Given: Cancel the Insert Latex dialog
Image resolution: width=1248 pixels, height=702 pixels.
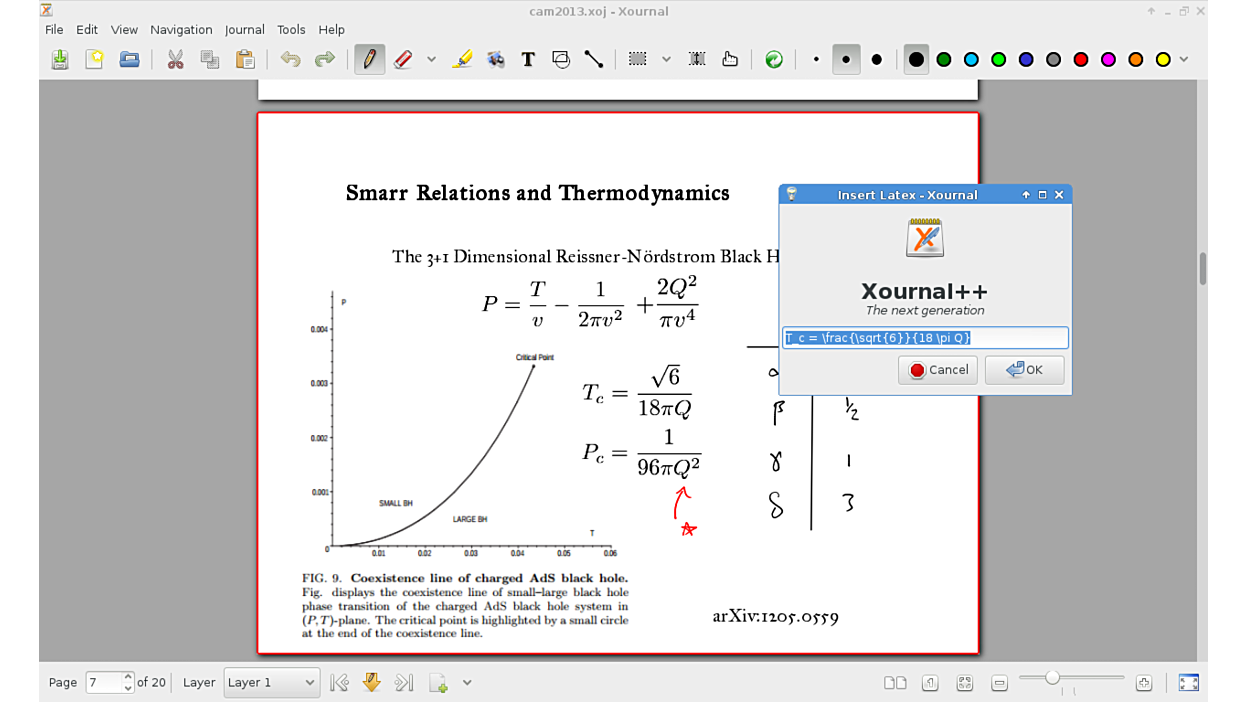Looking at the screenshot, I should pyautogui.click(x=938, y=370).
